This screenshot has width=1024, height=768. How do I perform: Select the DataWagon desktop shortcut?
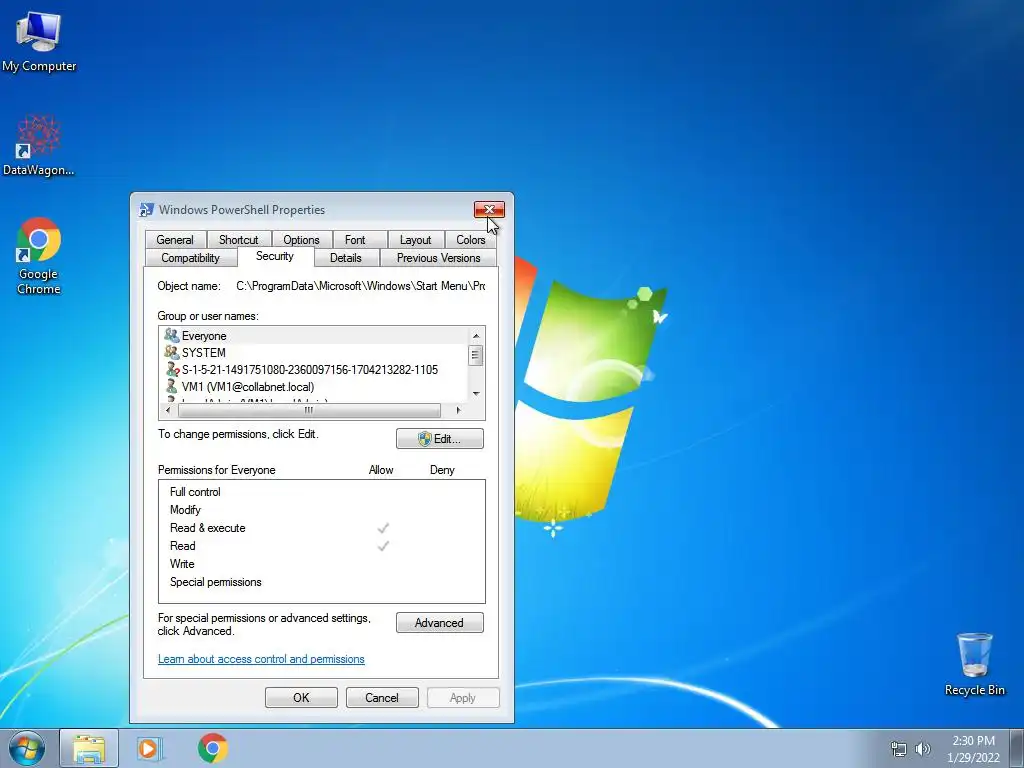pyautogui.click(x=39, y=145)
